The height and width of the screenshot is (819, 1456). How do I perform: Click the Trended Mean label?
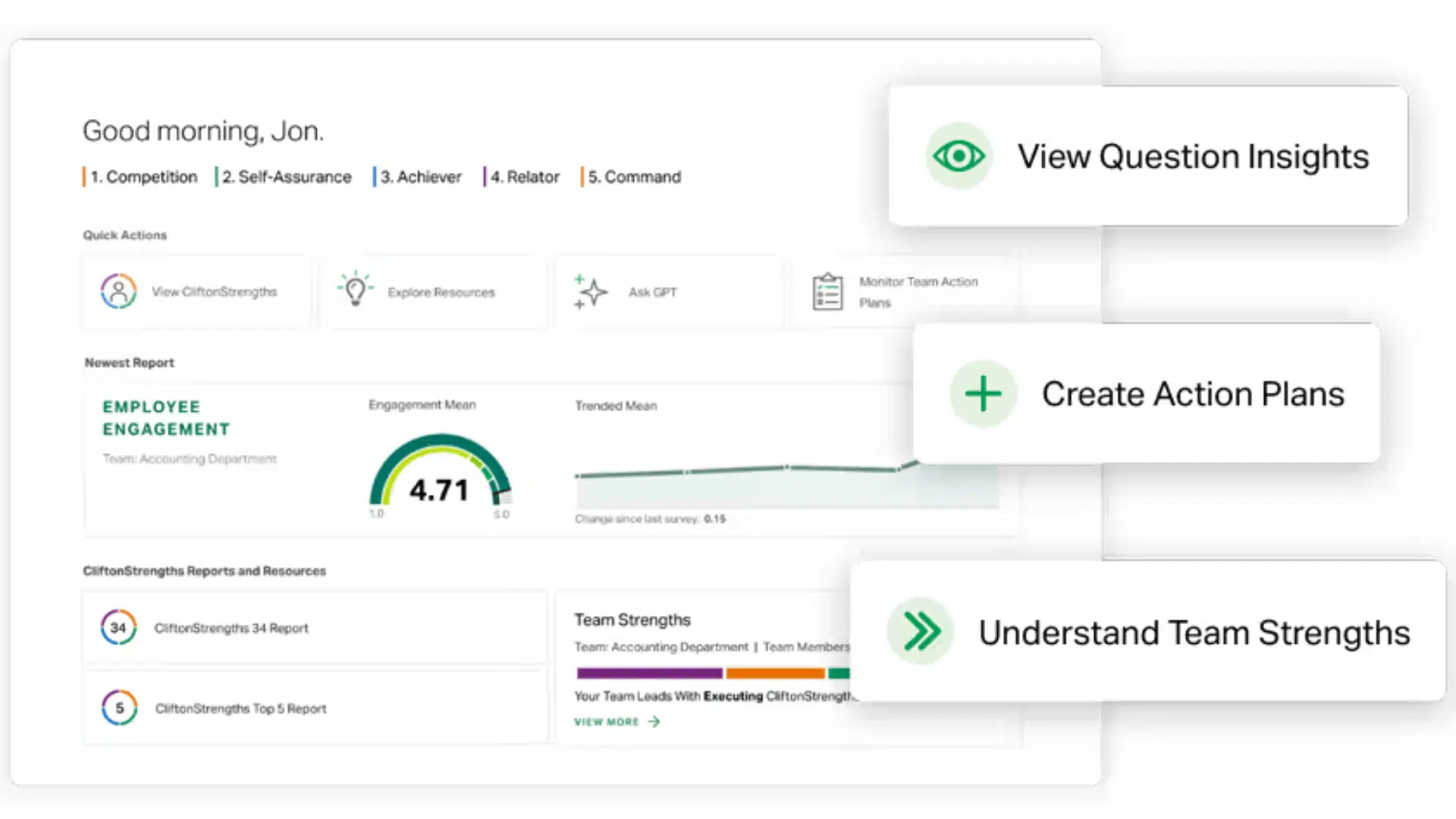pyautogui.click(x=616, y=406)
